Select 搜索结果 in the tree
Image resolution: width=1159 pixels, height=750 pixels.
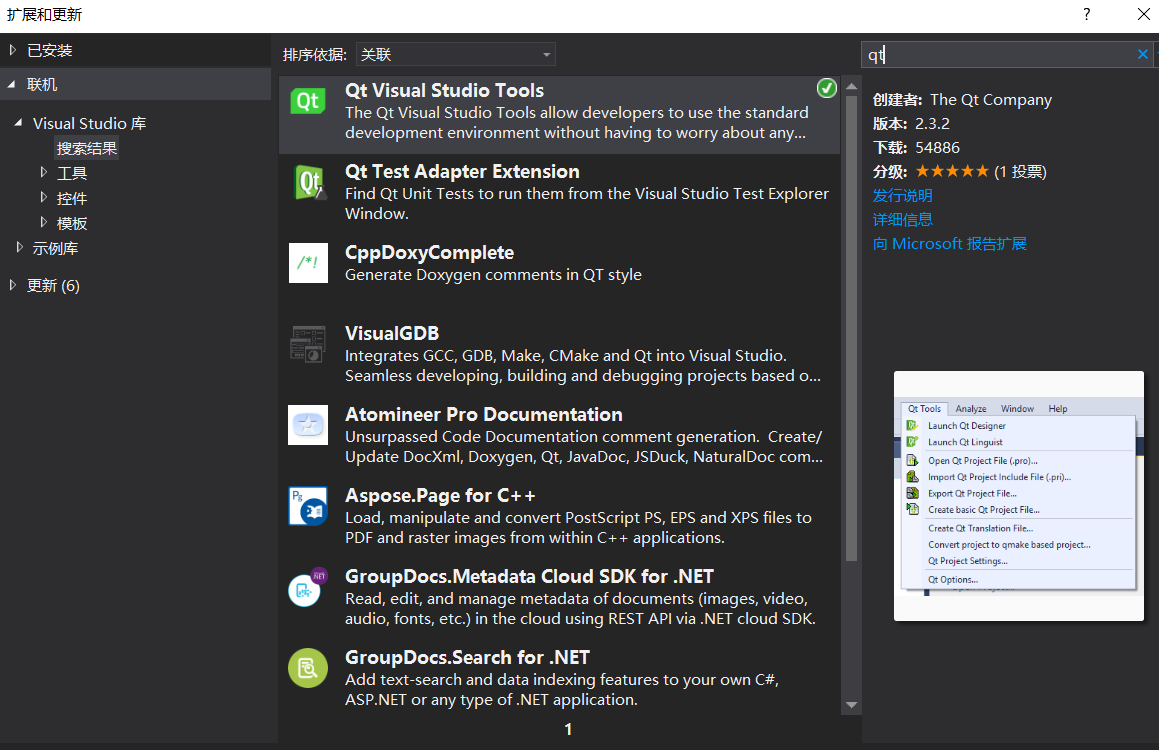(87, 149)
